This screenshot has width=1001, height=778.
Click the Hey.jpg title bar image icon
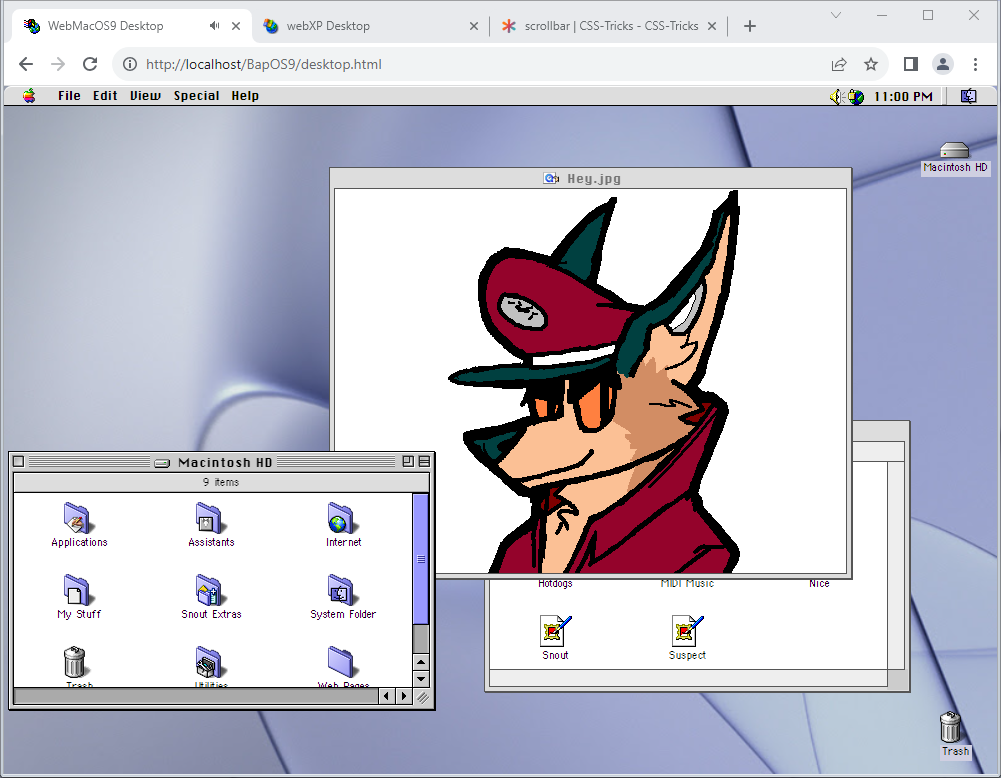pyautogui.click(x=551, y=179)
